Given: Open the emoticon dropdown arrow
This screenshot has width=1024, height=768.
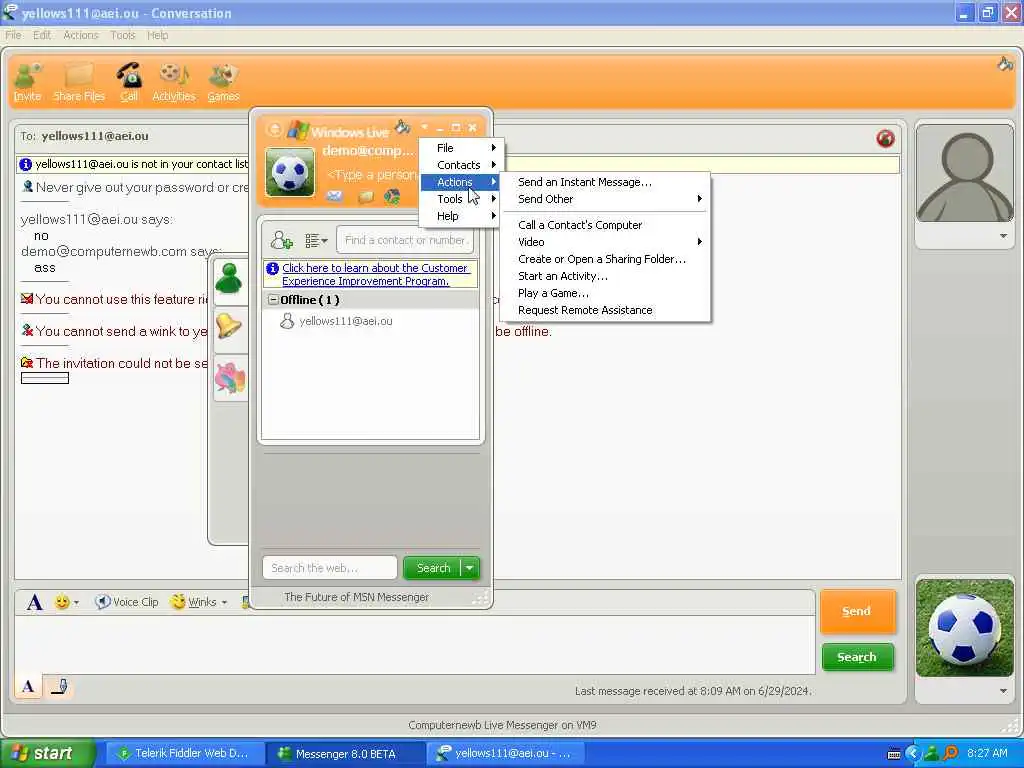Looking at the screenshot, I should [76, 602].
